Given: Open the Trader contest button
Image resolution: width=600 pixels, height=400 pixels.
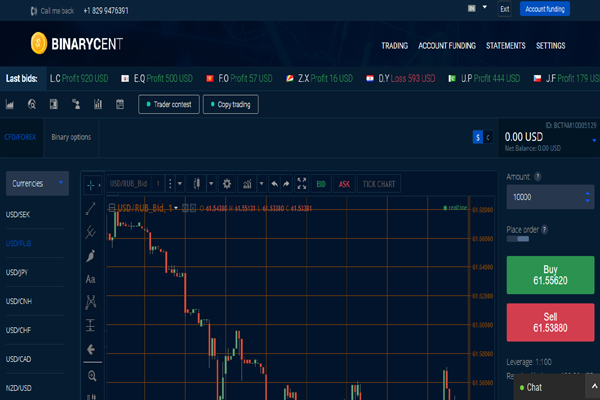Looking at the screenshot, I should [x=169, y=104].
